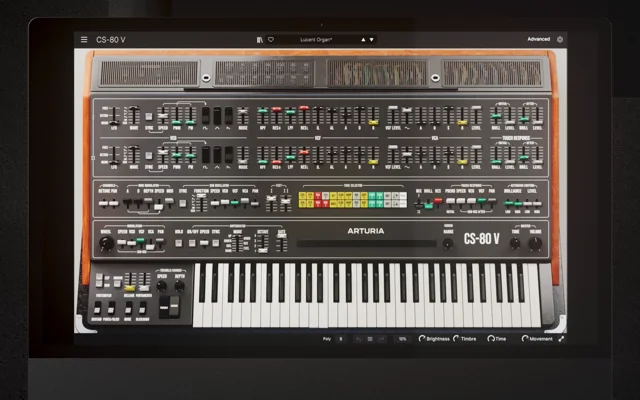
Task: Click the ribbon controller strip below Arturia logo
Action: pos(366,244)
